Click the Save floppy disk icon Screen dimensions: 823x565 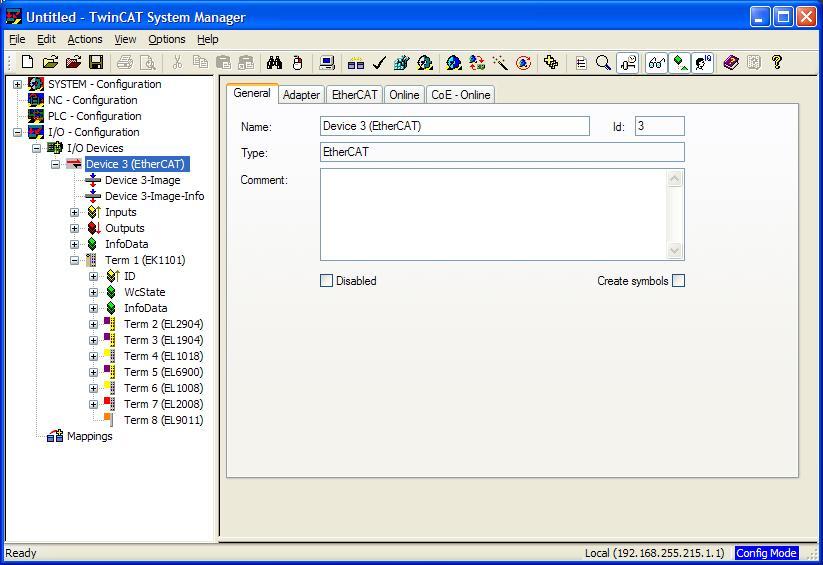tap(96, 62)
